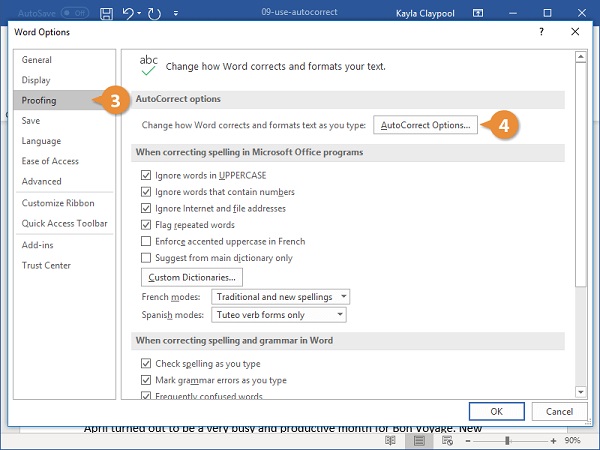600x450 pixels.
Task: Click the zoom slider handle
Action: (507, 441)
